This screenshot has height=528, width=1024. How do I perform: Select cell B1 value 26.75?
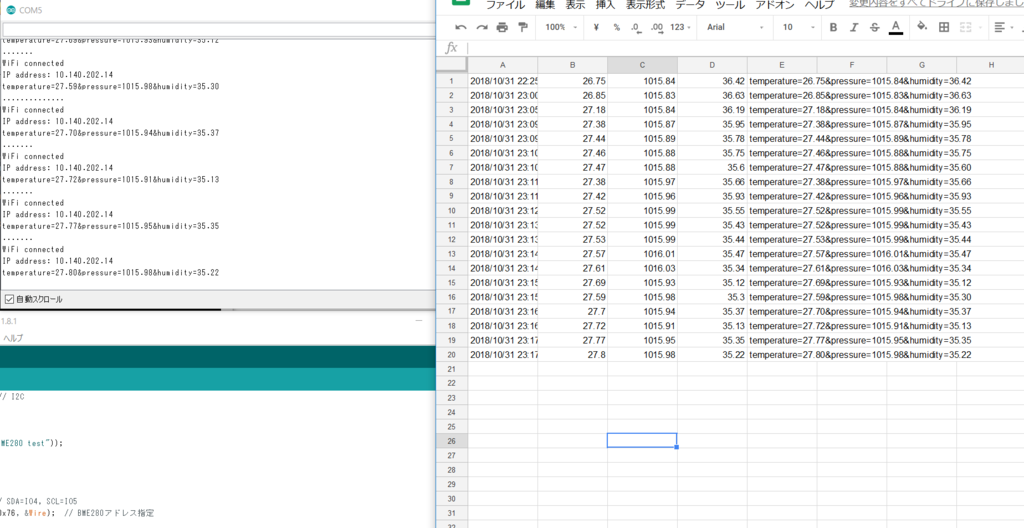click(x=572, y=81)
